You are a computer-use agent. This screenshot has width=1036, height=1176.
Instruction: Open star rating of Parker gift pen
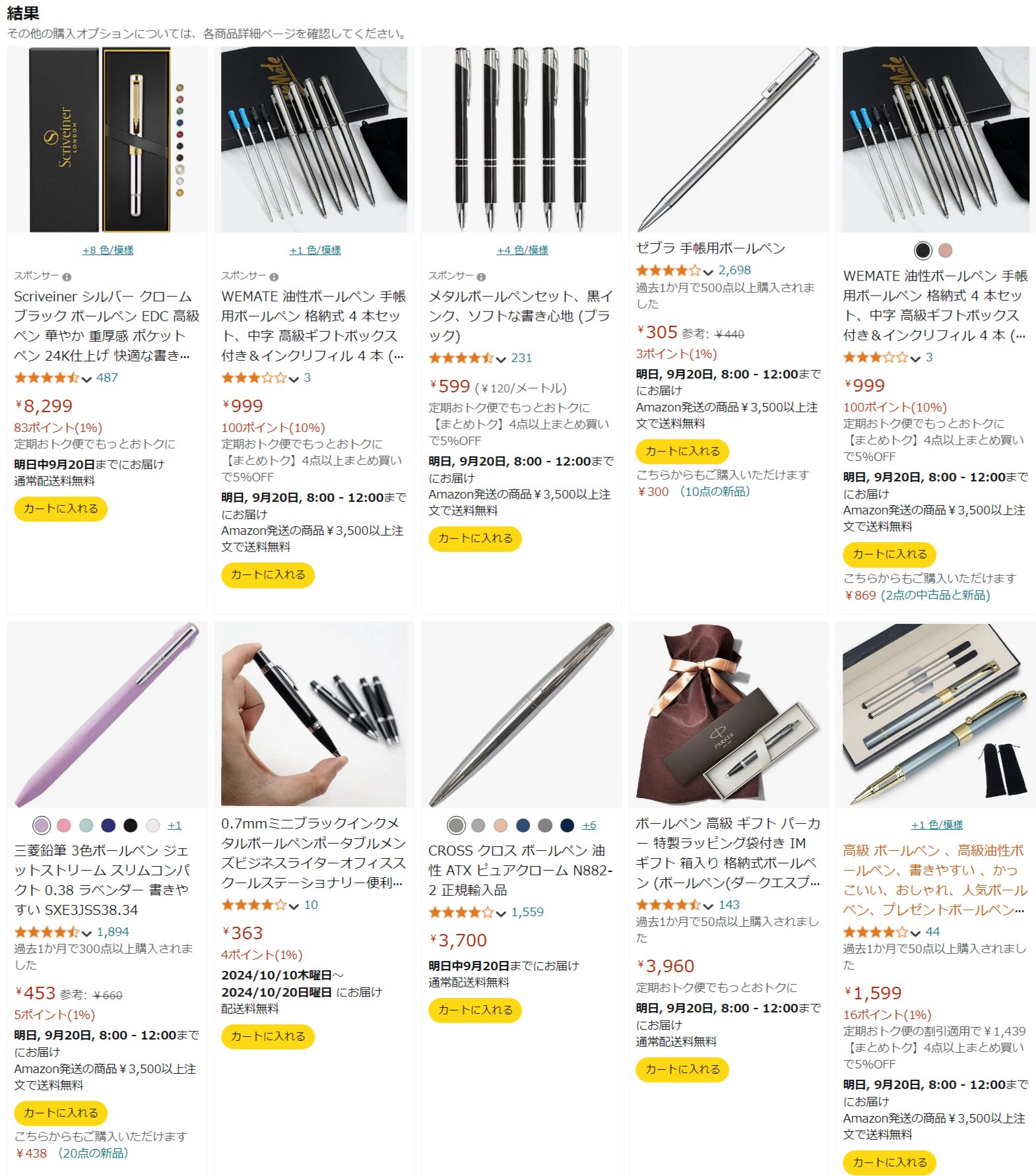point(668,906)
